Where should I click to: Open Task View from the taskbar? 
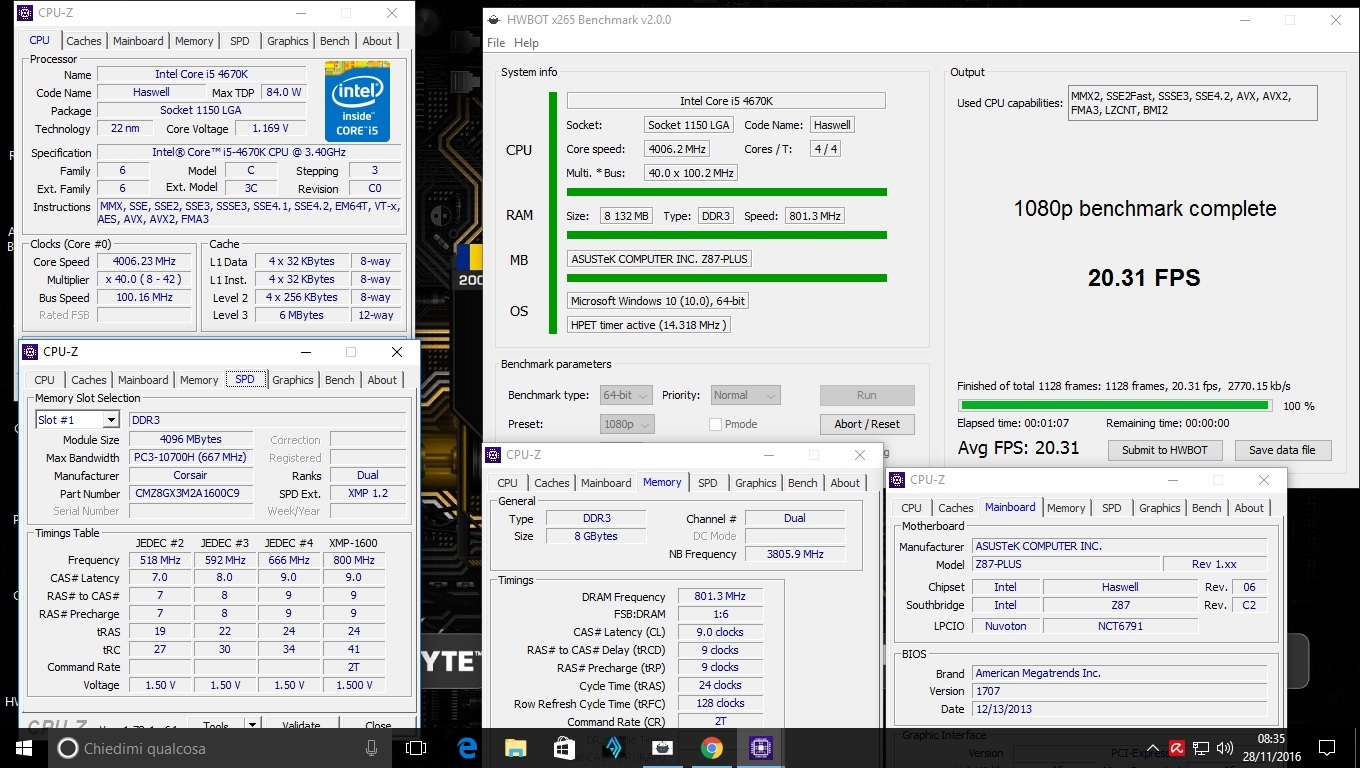[x=417, y=748]
